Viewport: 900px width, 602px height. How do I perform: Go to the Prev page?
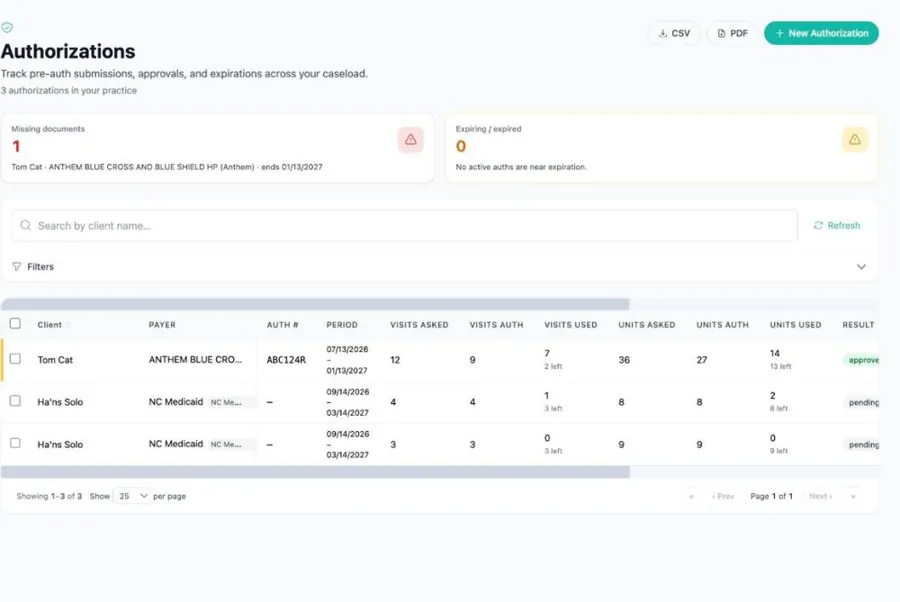723,496
